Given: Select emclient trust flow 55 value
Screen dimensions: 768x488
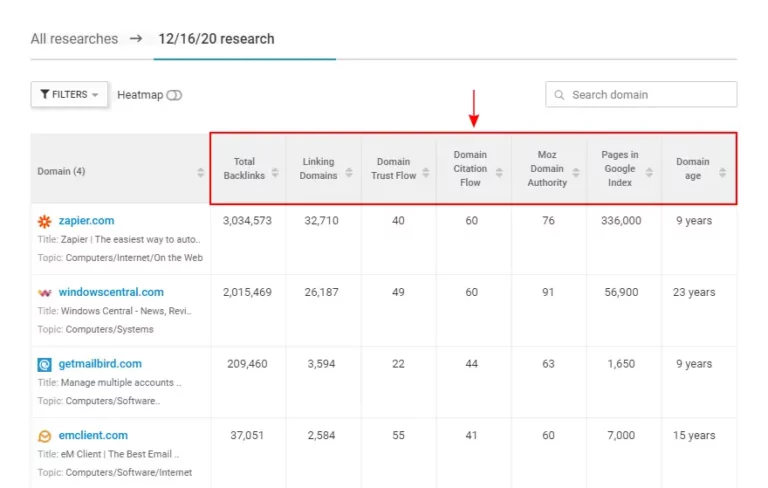Looking at the screenshot, I should pyautogui.click(x=398, y=435).
